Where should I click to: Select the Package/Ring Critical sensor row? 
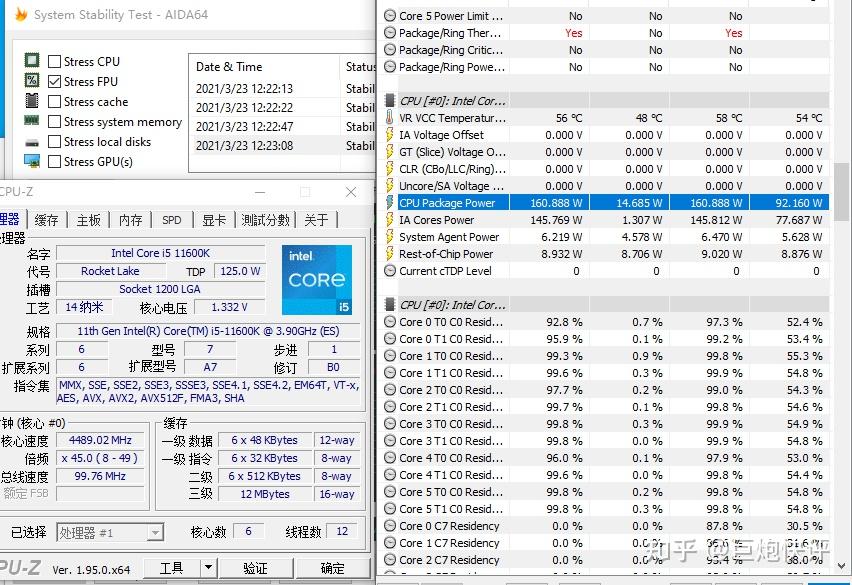[606, 50]
